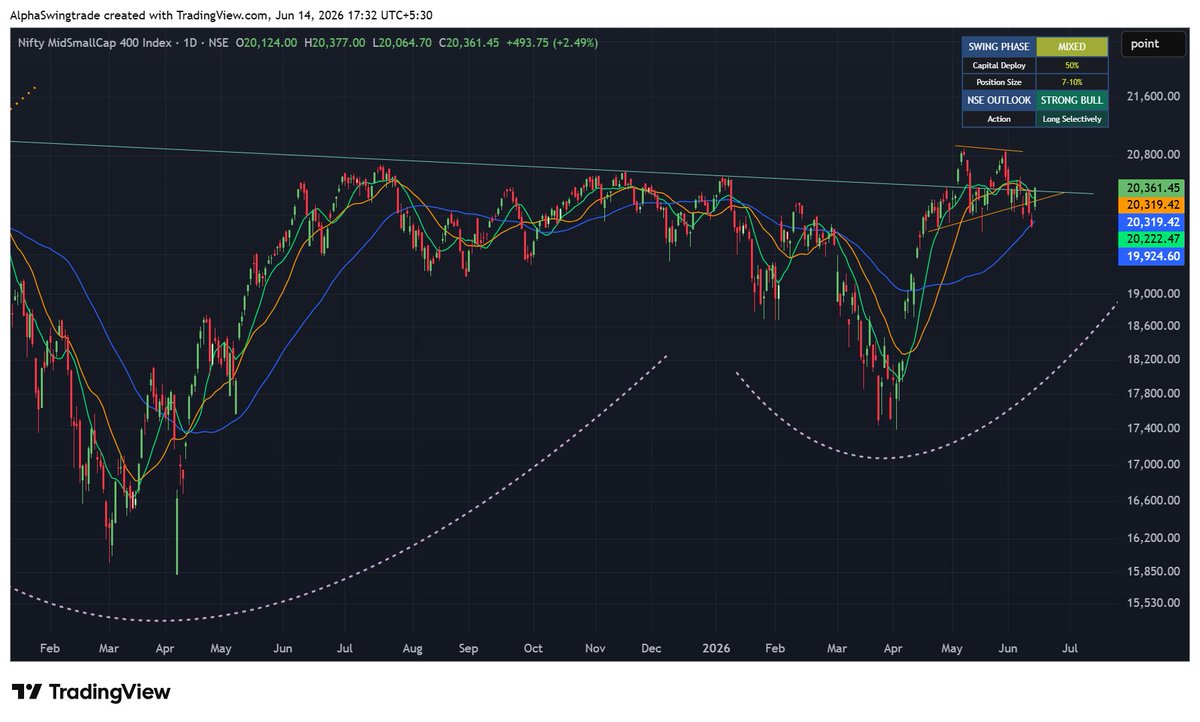Click the 17,800.00 price axis label
1200x722 pixels.
click(1153, 393)
